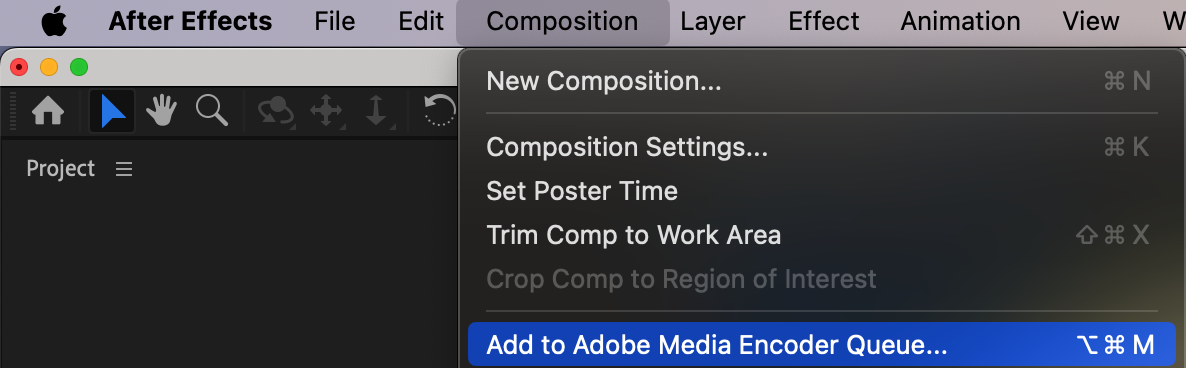Open the Apple menu

click(x=54, y=21)
